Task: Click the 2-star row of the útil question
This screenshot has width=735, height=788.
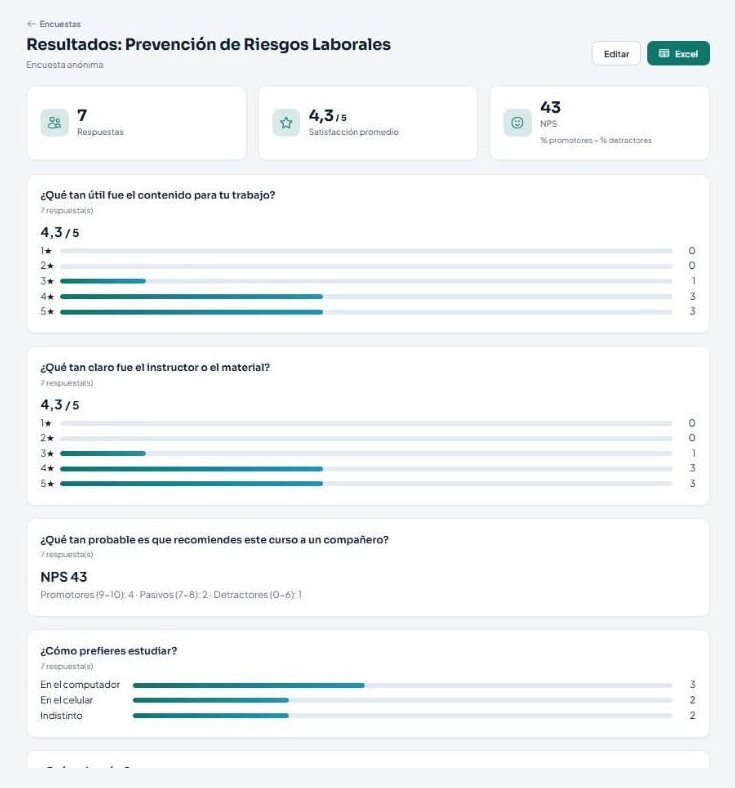Action: (368, 265)
